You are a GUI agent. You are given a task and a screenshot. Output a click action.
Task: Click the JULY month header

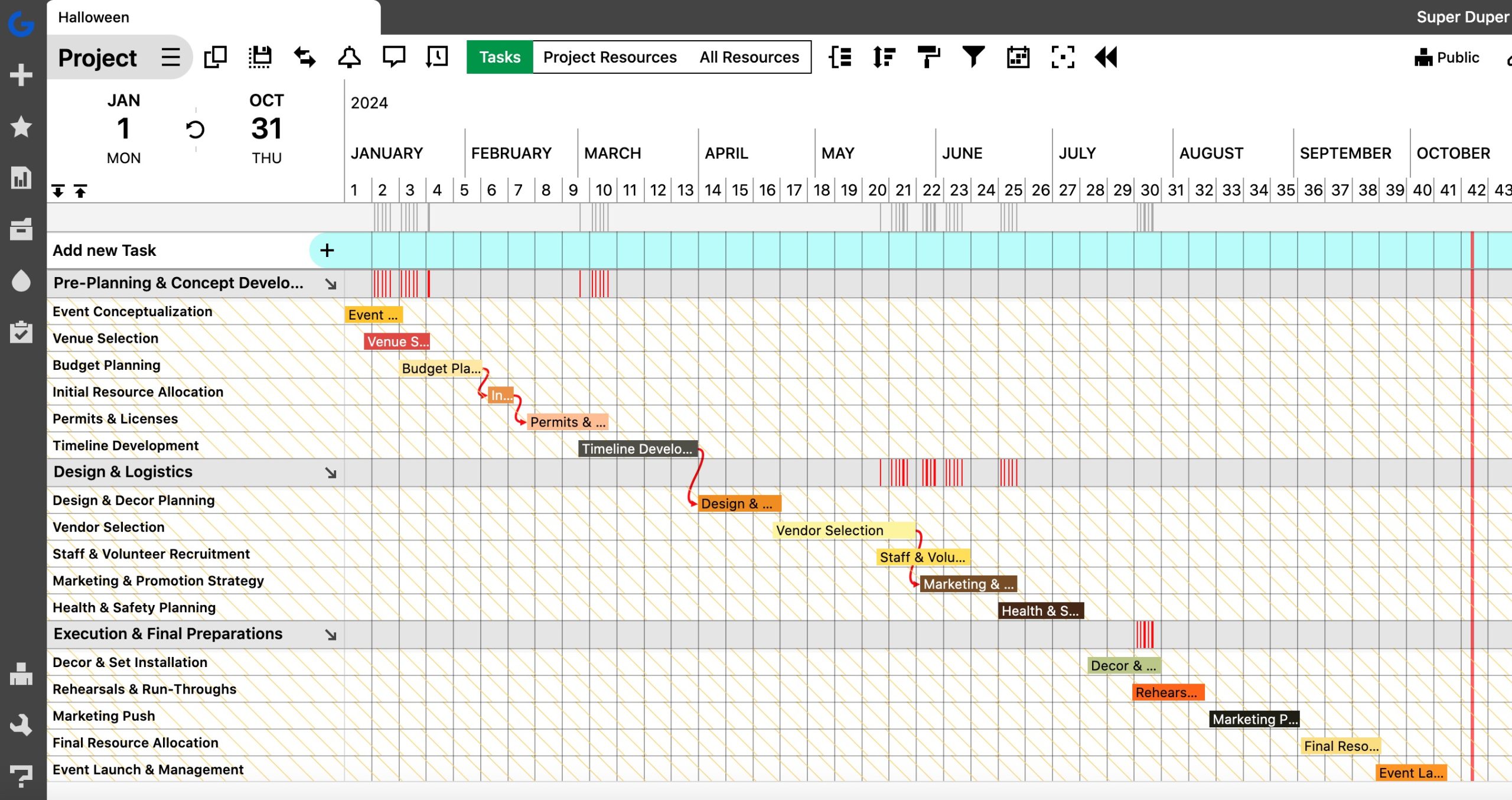(x=1077, y=153)
